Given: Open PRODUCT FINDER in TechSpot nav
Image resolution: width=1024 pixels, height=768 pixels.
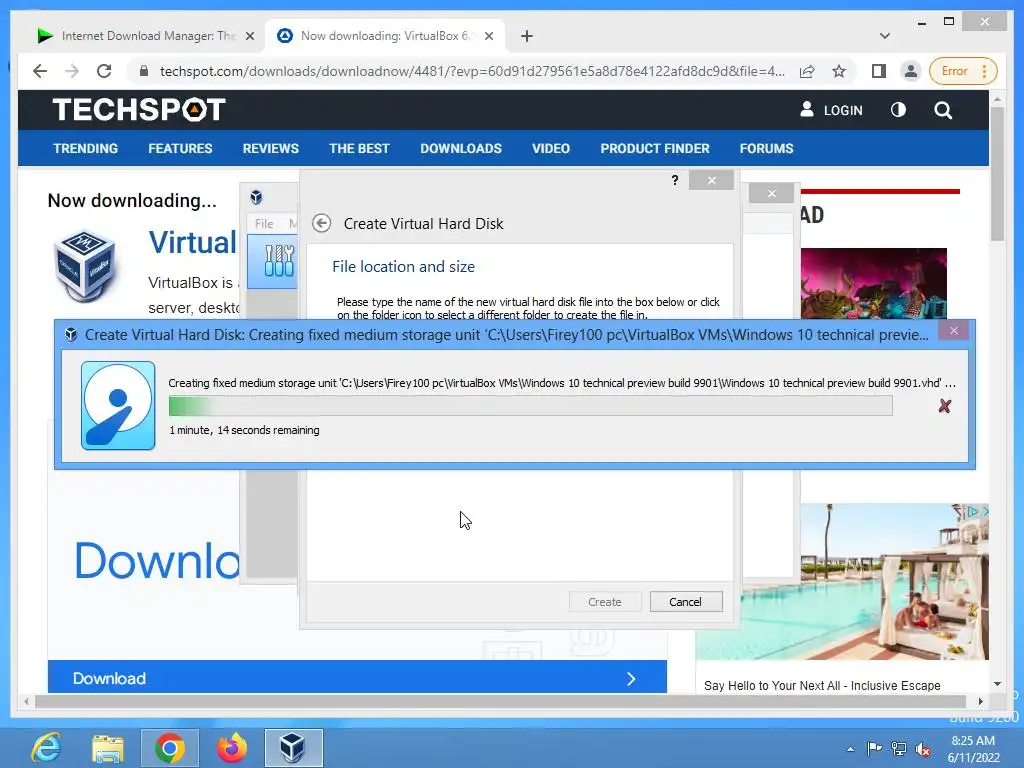Looking at the screenshot, I should click(655, 148).
